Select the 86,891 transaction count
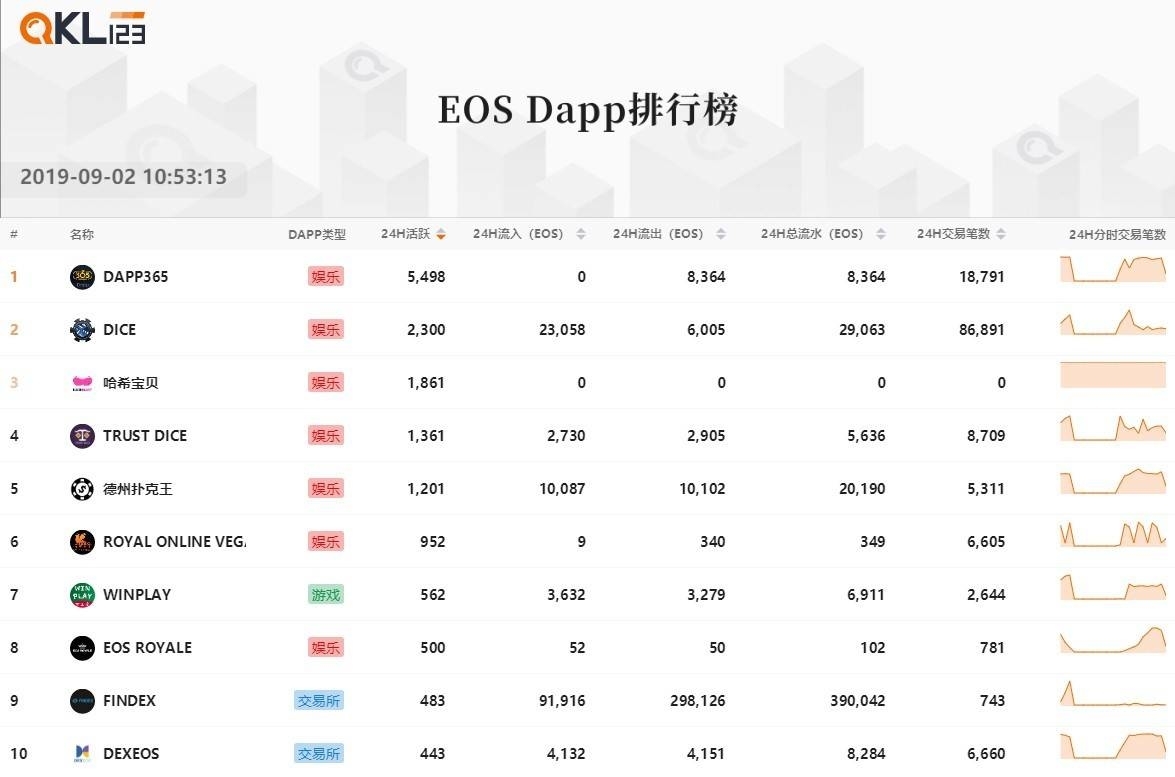Viewport: 1175px width, 777px height. point(982,330)
